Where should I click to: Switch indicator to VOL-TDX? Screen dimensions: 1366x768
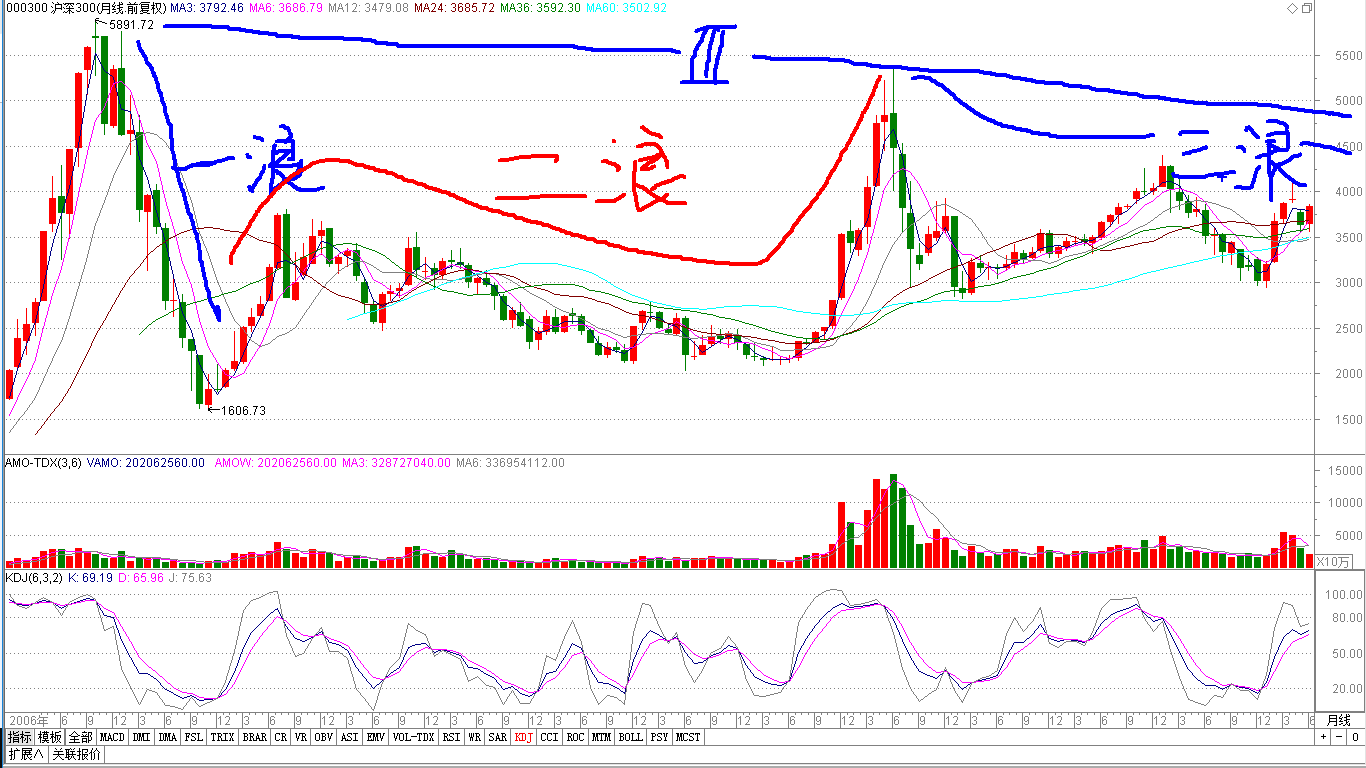tap(413, 737)
